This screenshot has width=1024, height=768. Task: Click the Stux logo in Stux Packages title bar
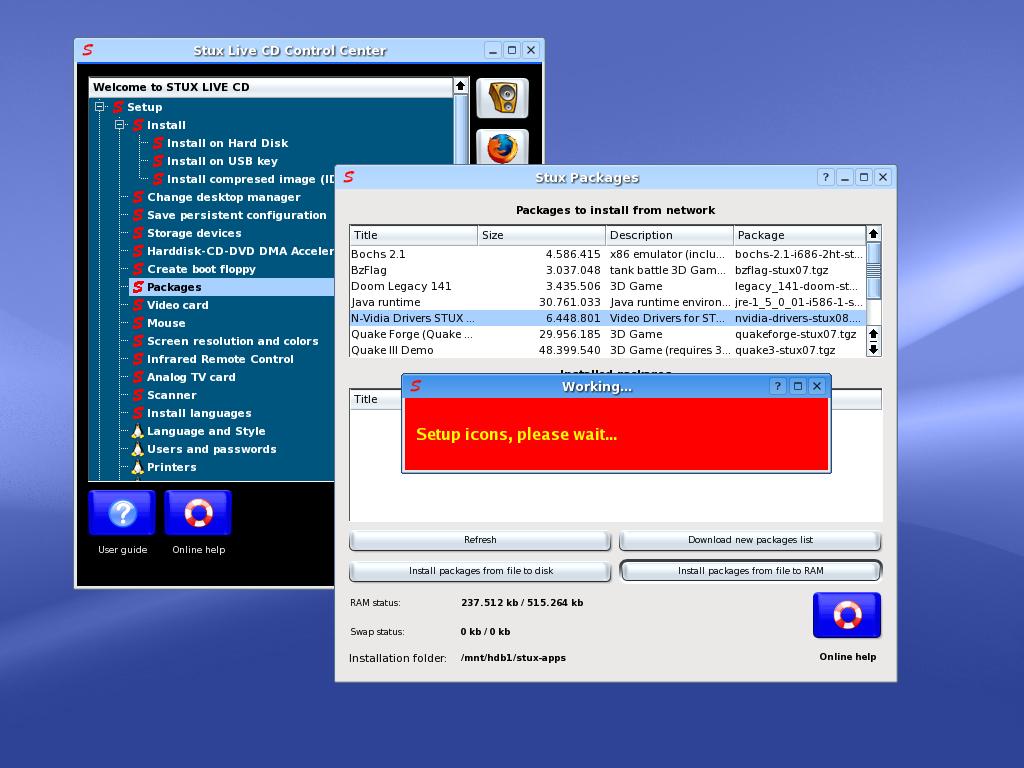tap(349, 177)
